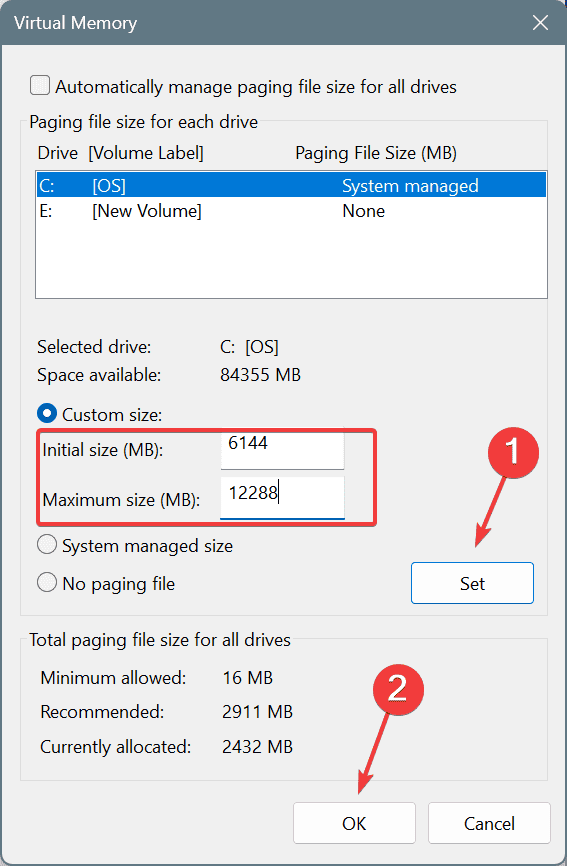
Task: Click the Virtual Memory title bar text
Action: [x=76, y=23]
